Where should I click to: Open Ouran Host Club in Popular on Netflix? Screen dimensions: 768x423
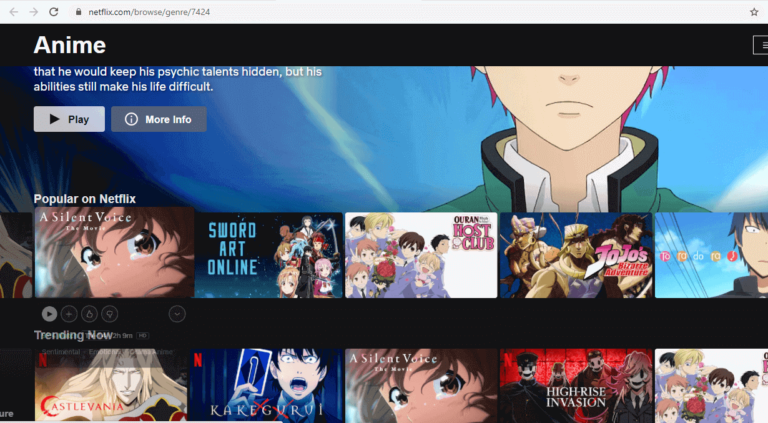(x=421, y=255)
